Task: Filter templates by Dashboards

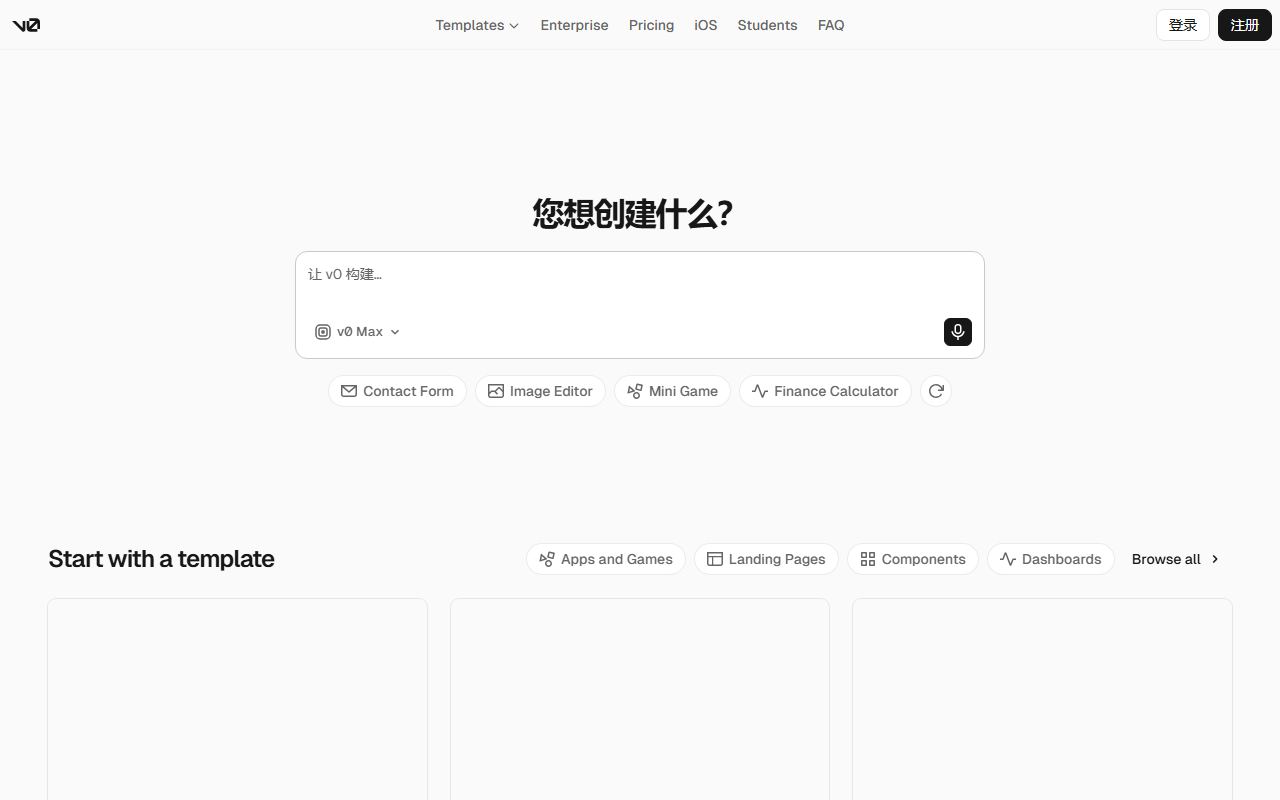Action: coord(1051,559)
